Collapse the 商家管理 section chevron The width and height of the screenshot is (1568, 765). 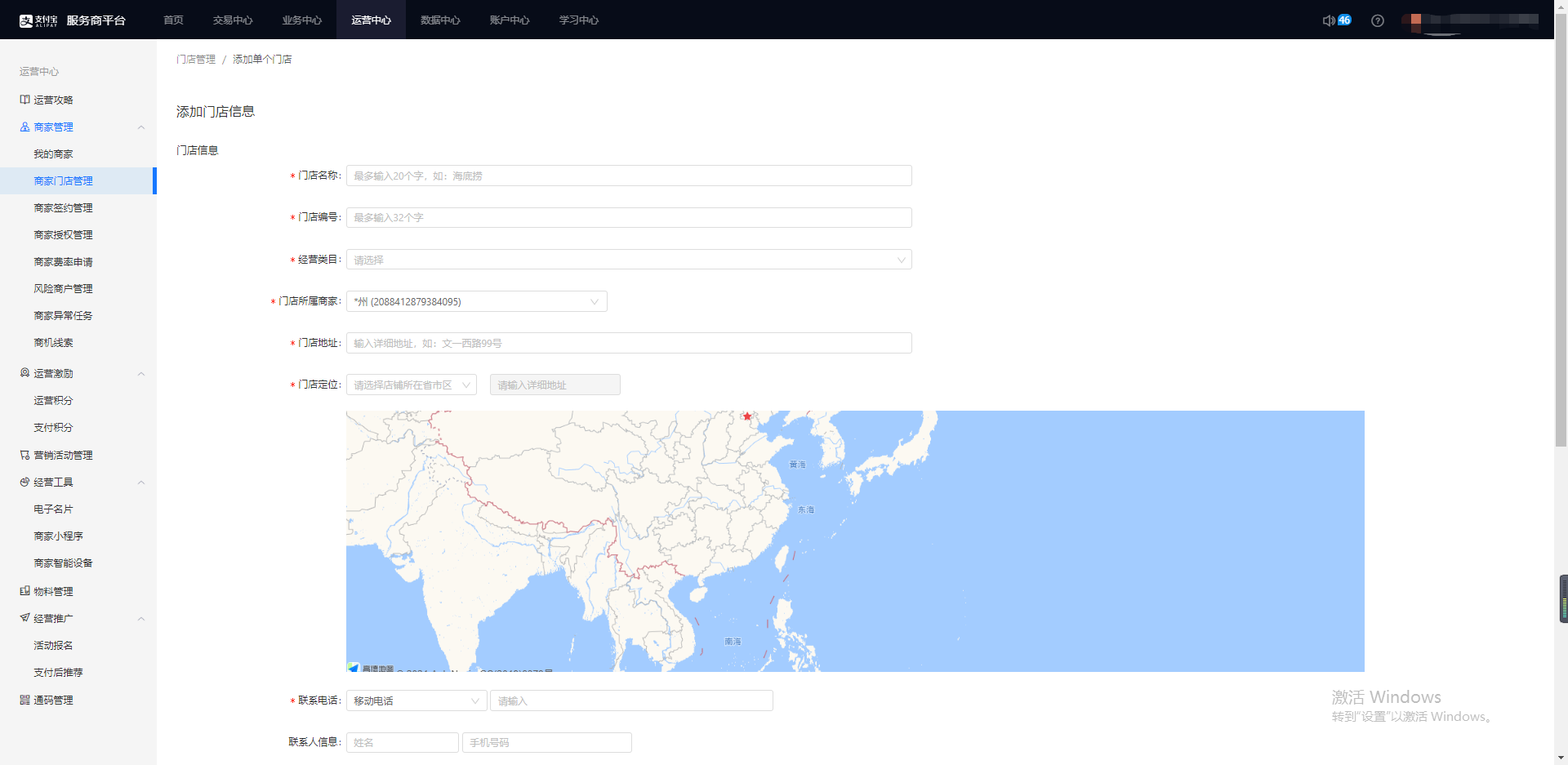[x=141, y=127]
